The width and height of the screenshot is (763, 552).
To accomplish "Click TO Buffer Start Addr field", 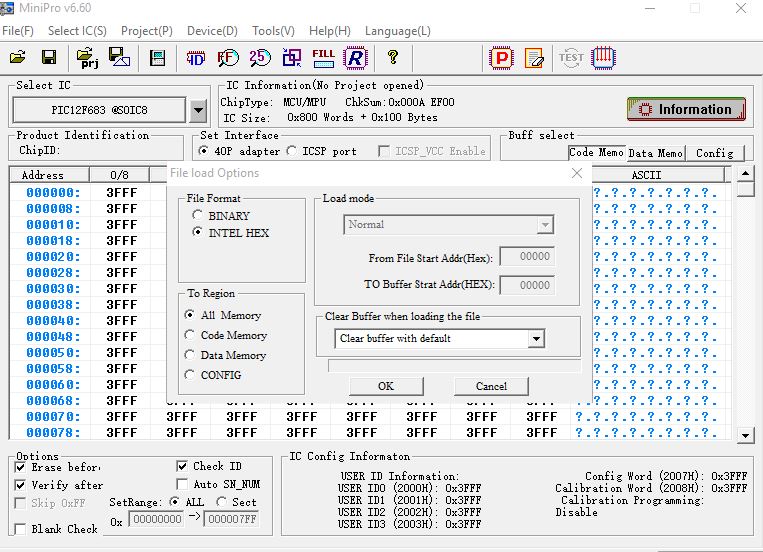I will [x=527, y=285].
